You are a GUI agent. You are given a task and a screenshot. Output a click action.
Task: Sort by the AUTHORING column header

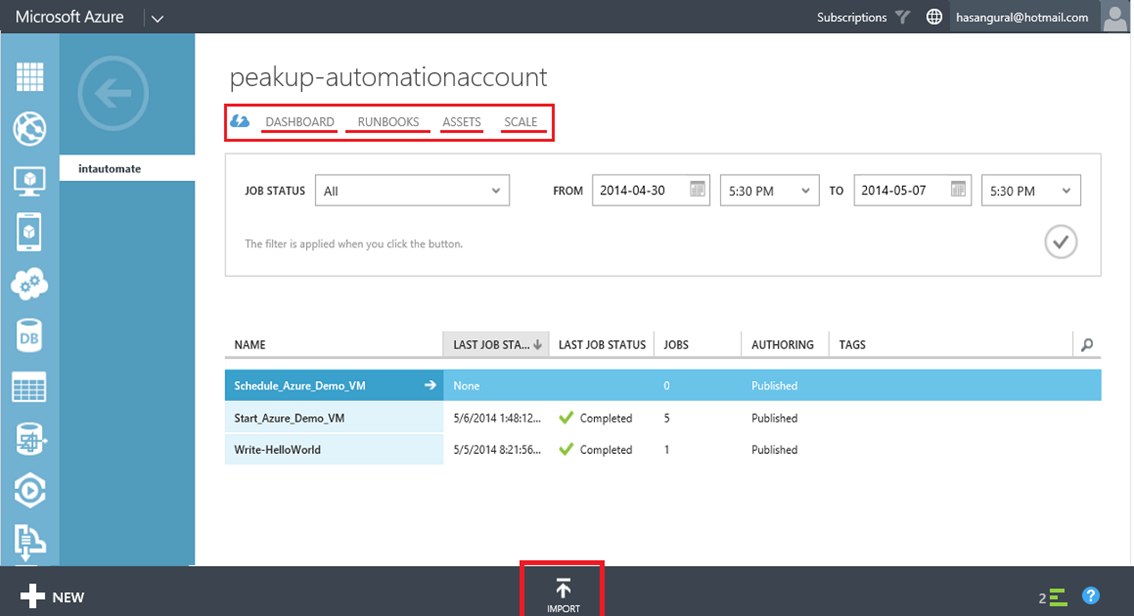click(785, 345)
